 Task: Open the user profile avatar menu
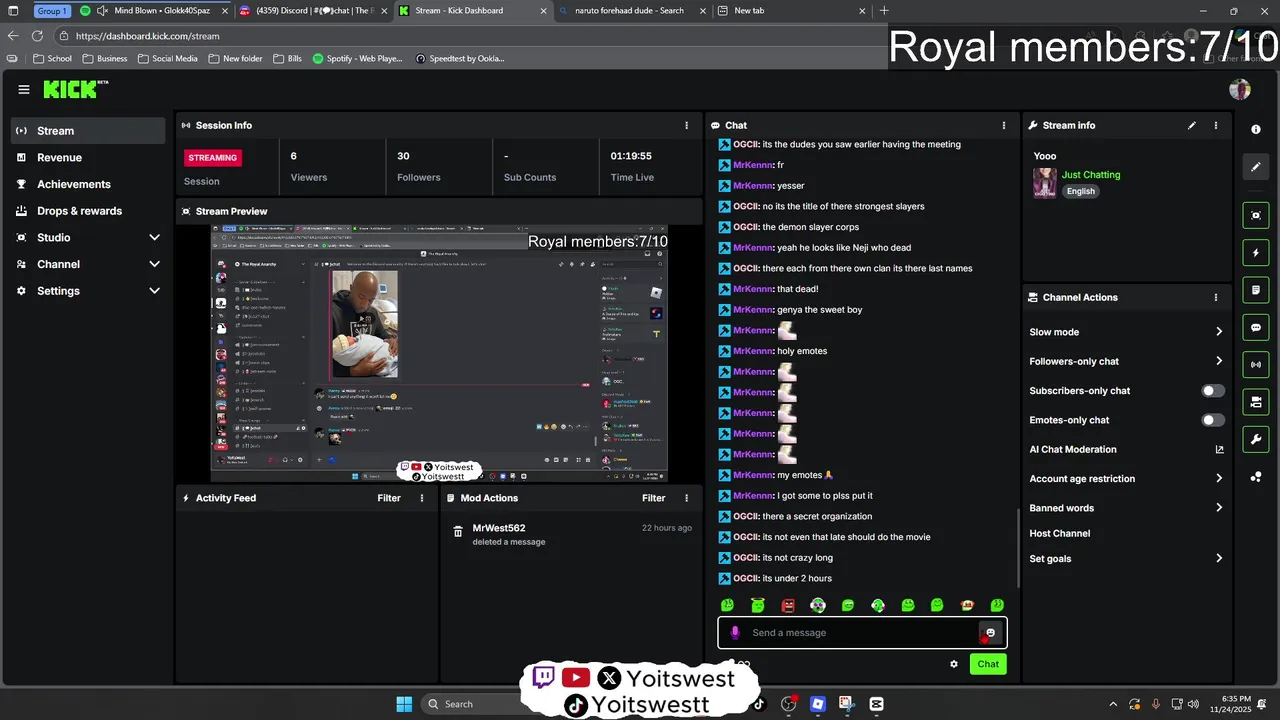pos(1240,89)
